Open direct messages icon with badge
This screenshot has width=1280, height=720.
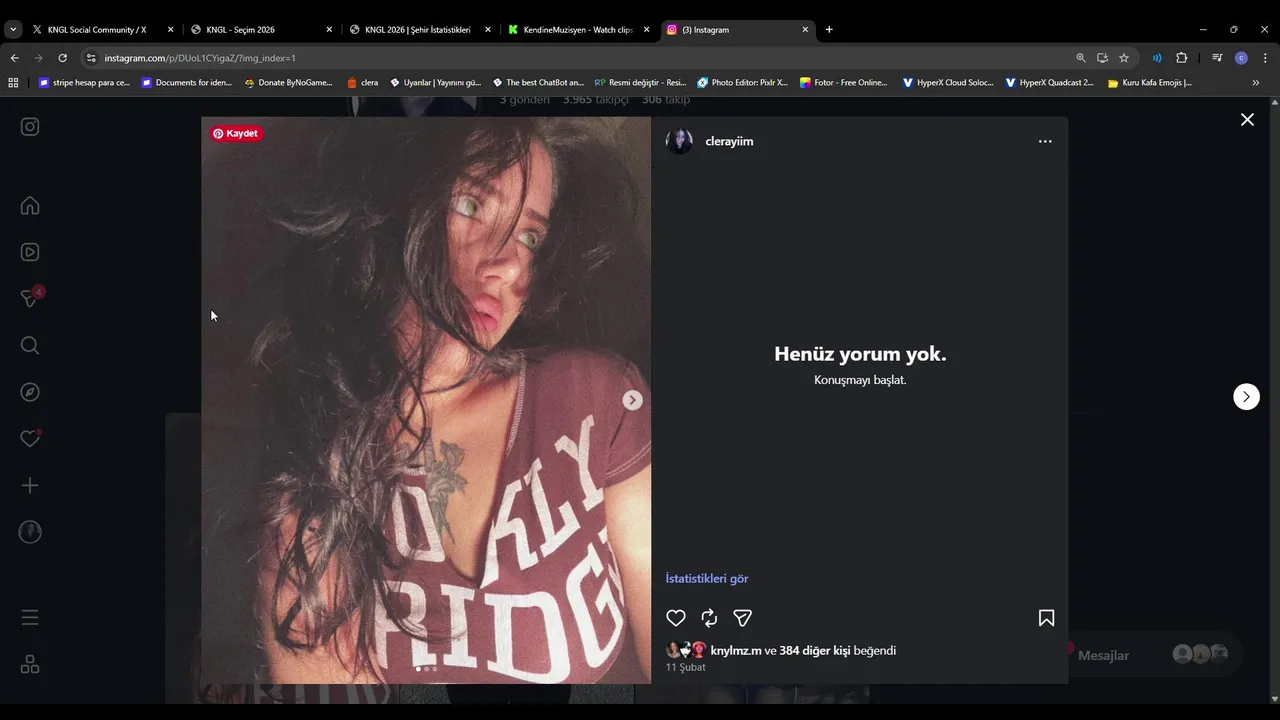[x=31, y=298]
